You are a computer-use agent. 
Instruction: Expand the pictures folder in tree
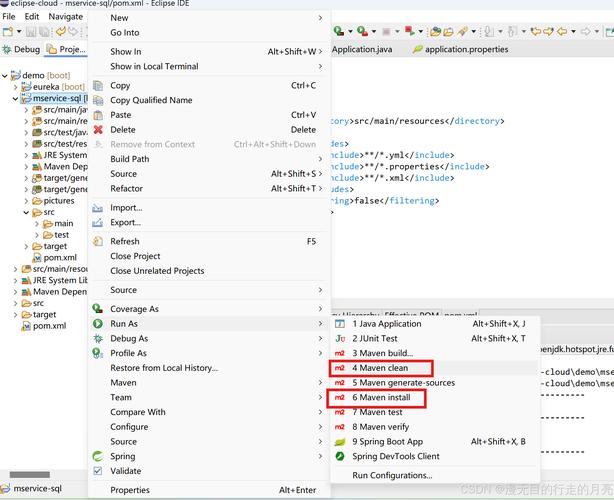click(x=26, y=201)
